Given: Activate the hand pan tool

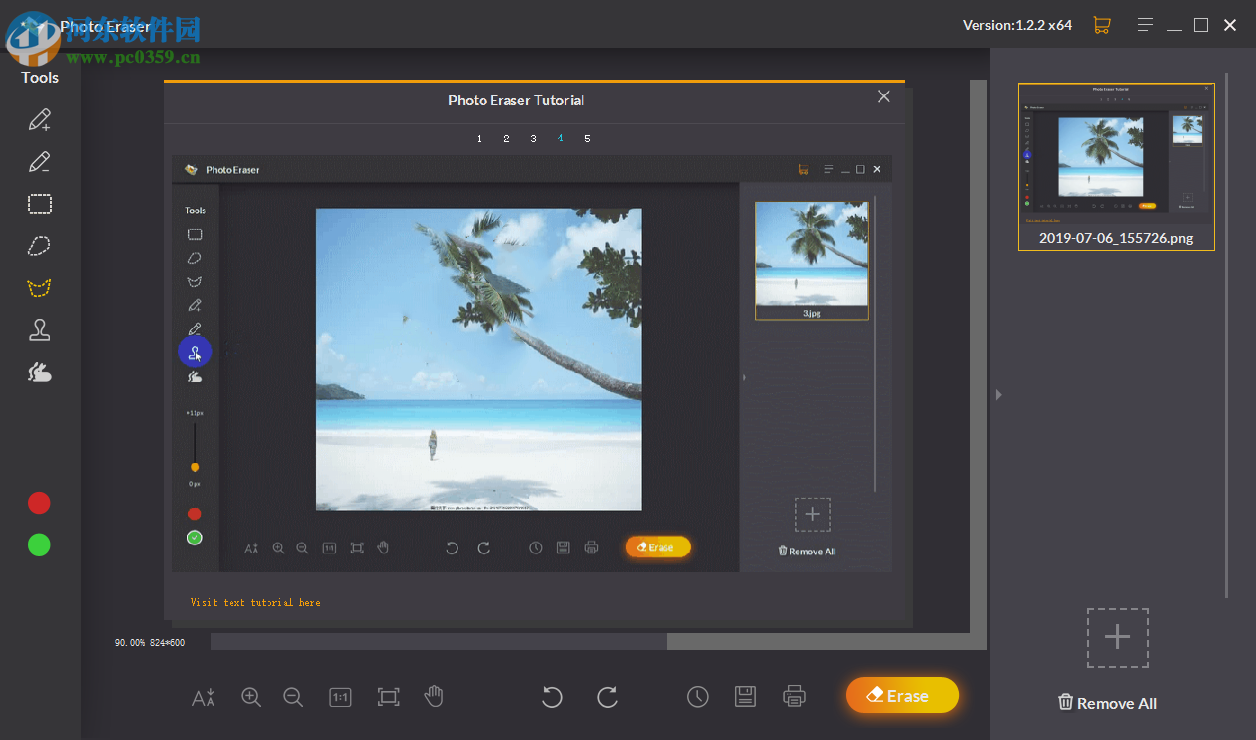Looking at the screenshot, I should click(x=434, y=697).
